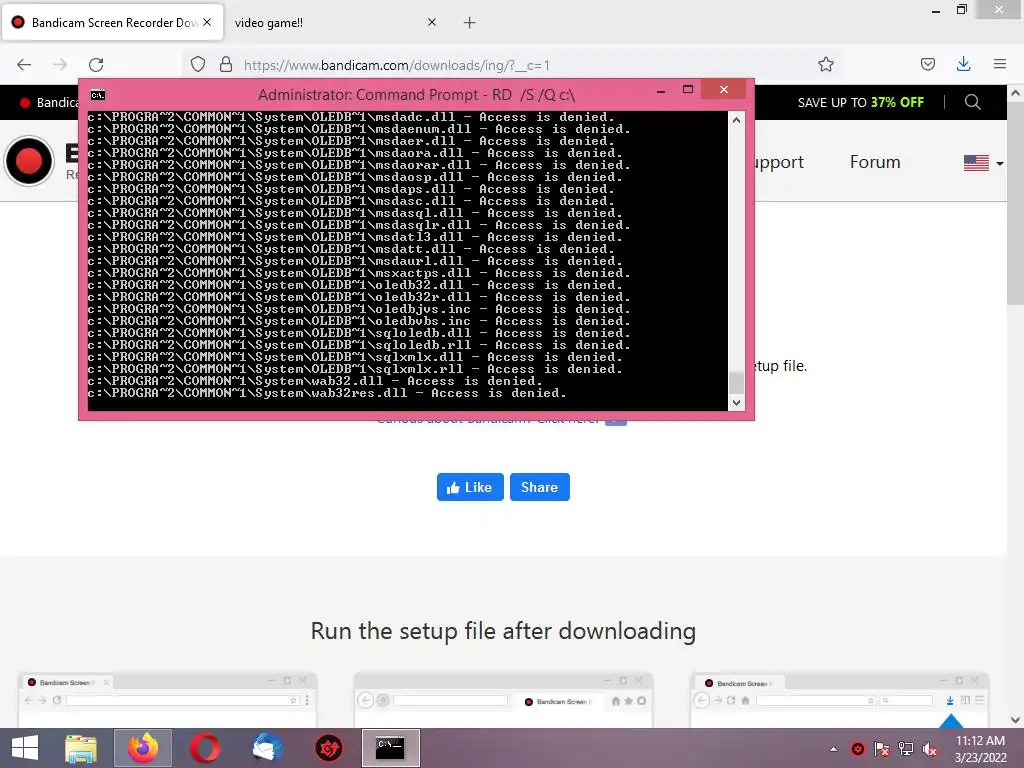Image resolution: width=1024 pixels, height=768 pixels.
Task: Bookmark this page with the star icon
Action: [825, 65]
